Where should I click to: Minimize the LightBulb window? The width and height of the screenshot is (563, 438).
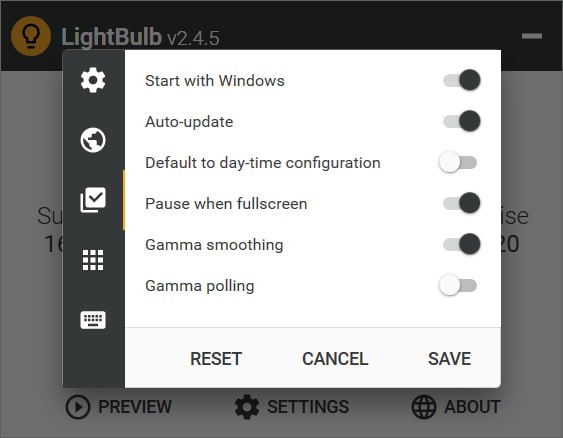[x=532, y=36]
